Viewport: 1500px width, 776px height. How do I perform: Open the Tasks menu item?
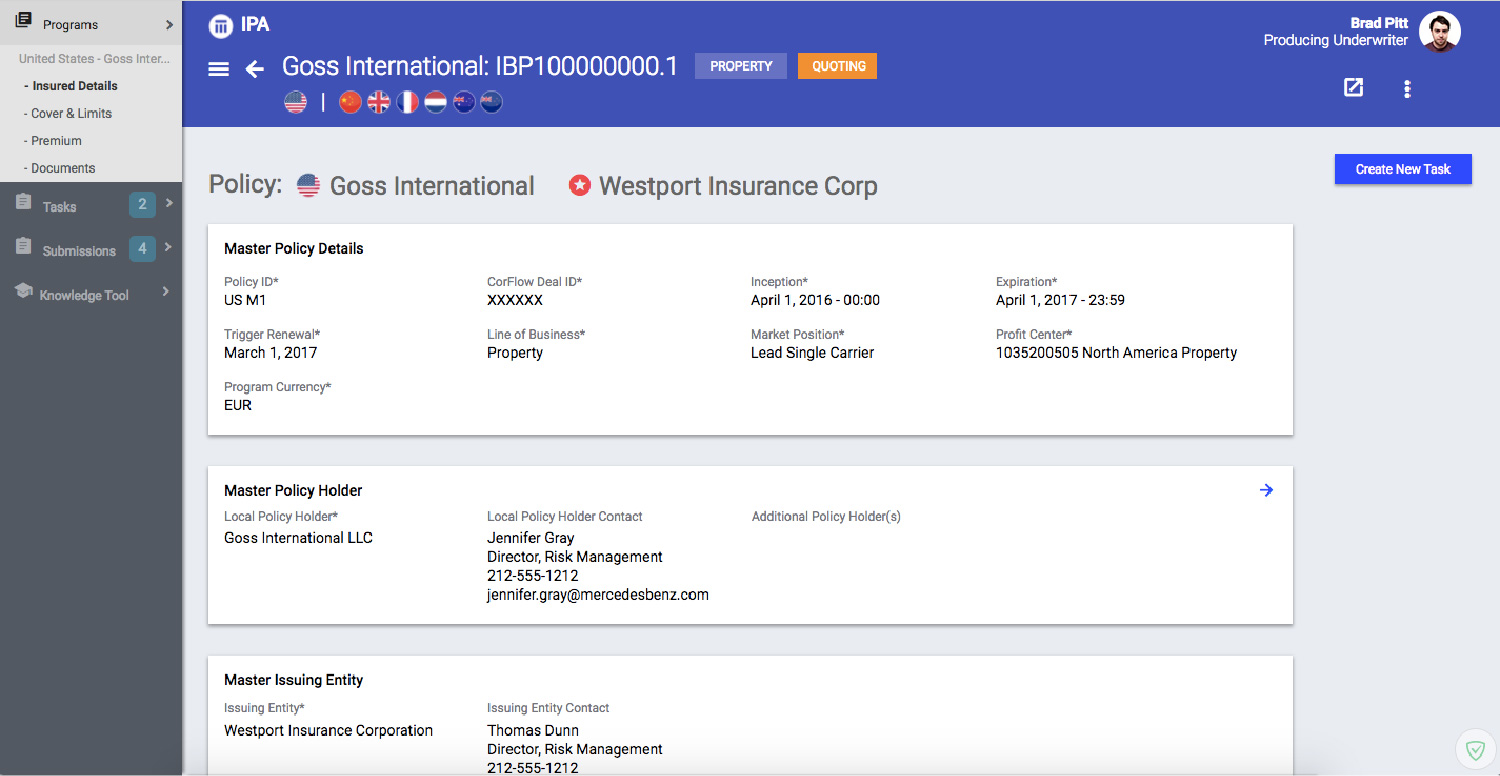point(59,207)
